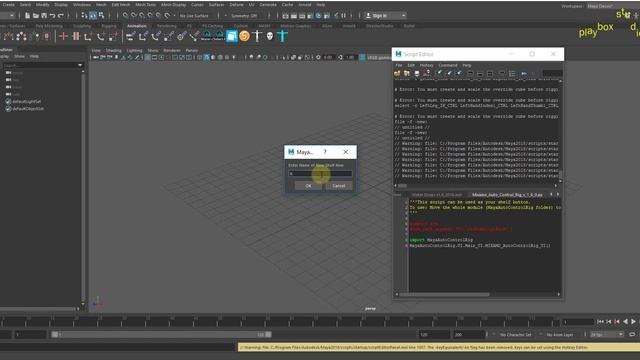Click script editor input horizontal scrollbar

click(445, 294)
